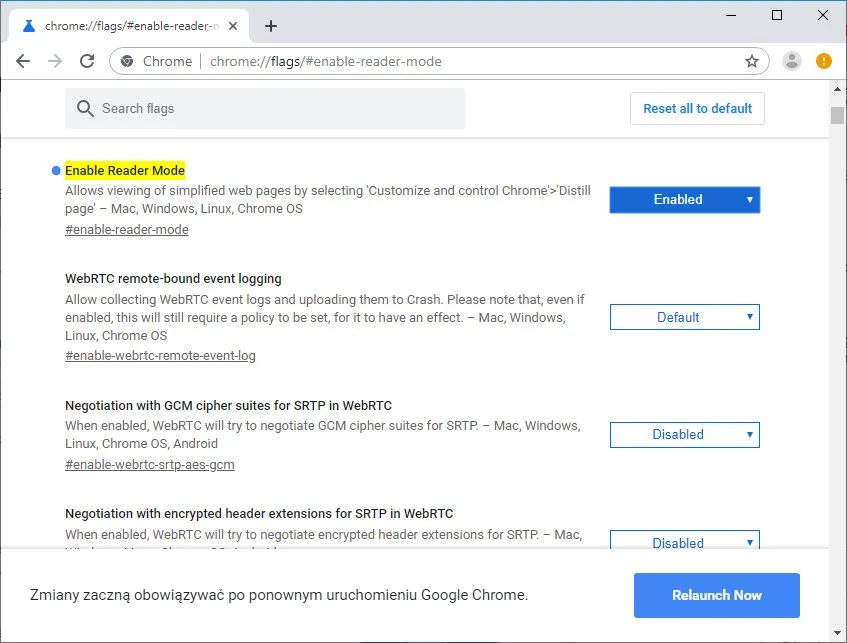
Task: Open a new tab with plus button
Action: (271, 26)
